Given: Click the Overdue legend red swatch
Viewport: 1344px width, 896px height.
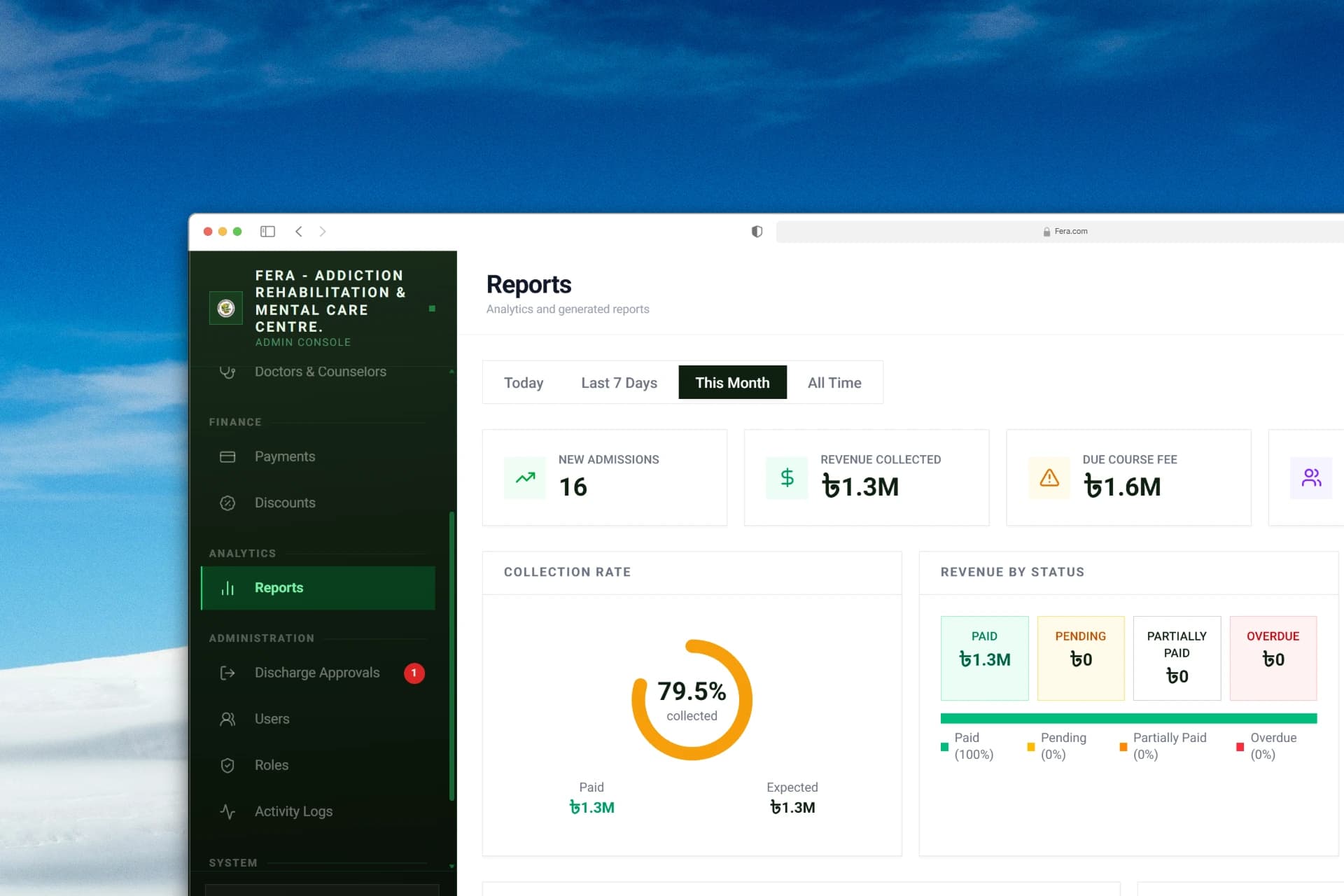Looking at the screenshot, I should [x=1240, y=747].
